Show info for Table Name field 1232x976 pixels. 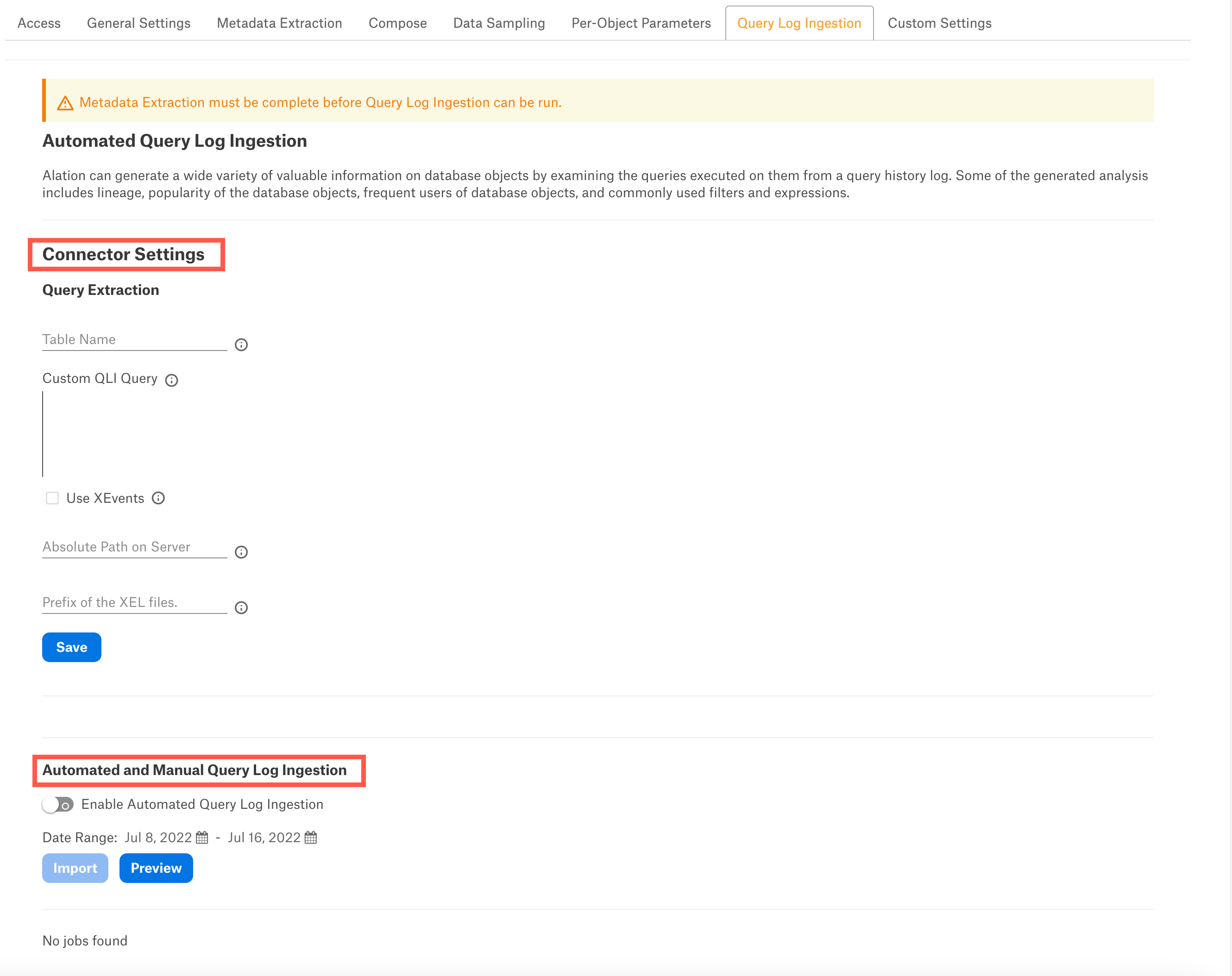pos(241,344)
